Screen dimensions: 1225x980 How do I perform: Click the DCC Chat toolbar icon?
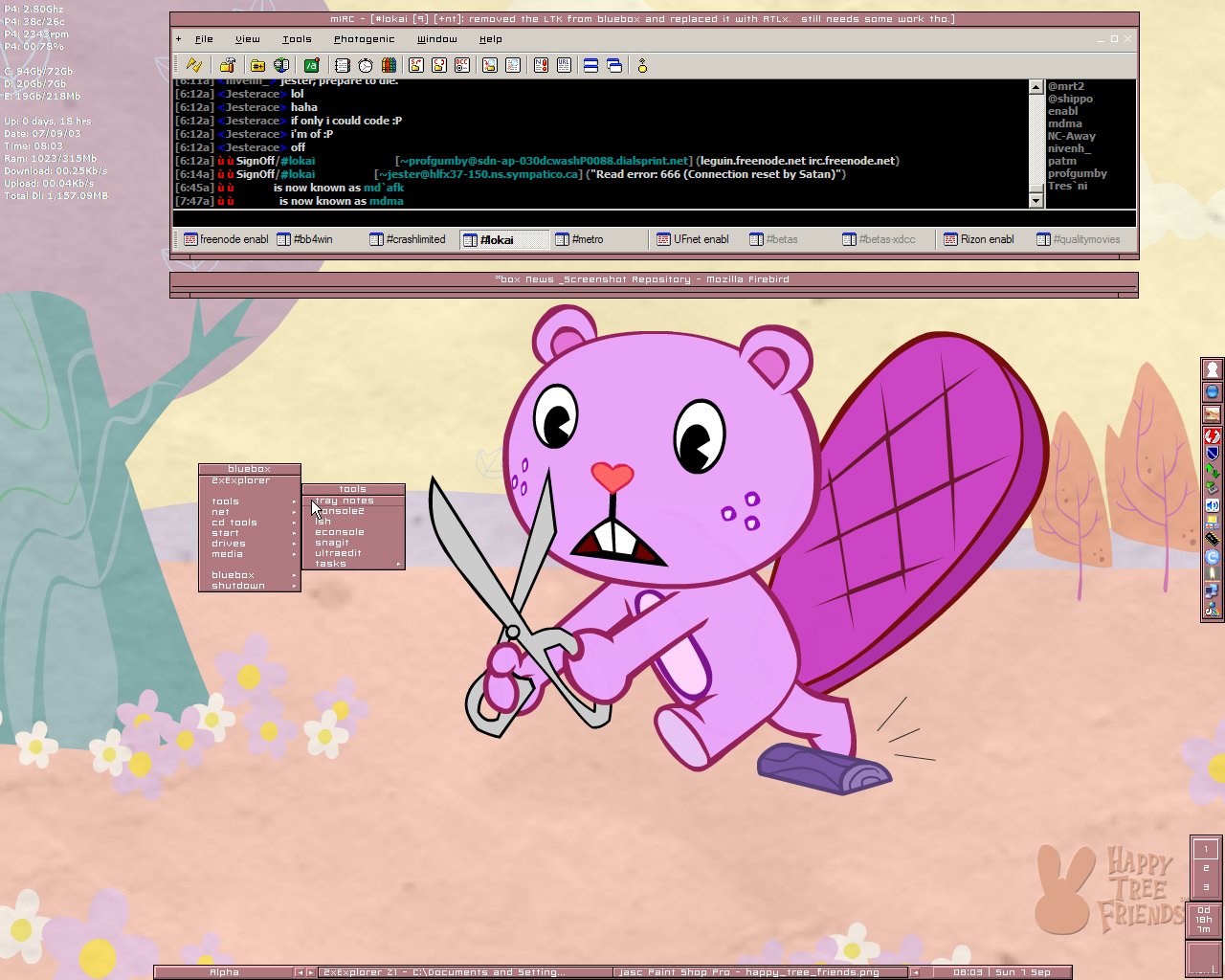(439, 65)
